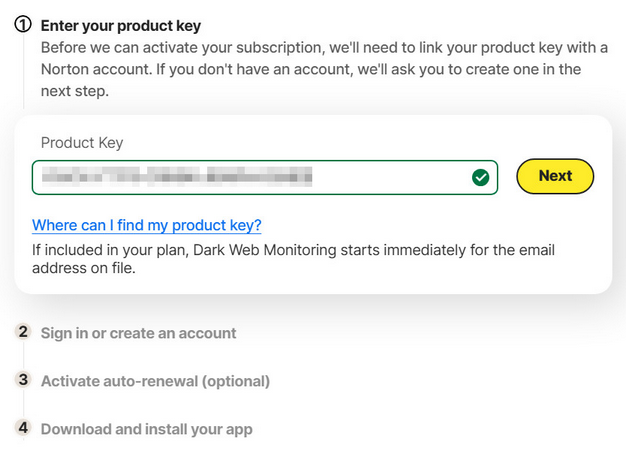Click the 'Product Key' field label
The width and height of the screenshot is (626, 457).
pyautogui.click(x=82, y=144)
